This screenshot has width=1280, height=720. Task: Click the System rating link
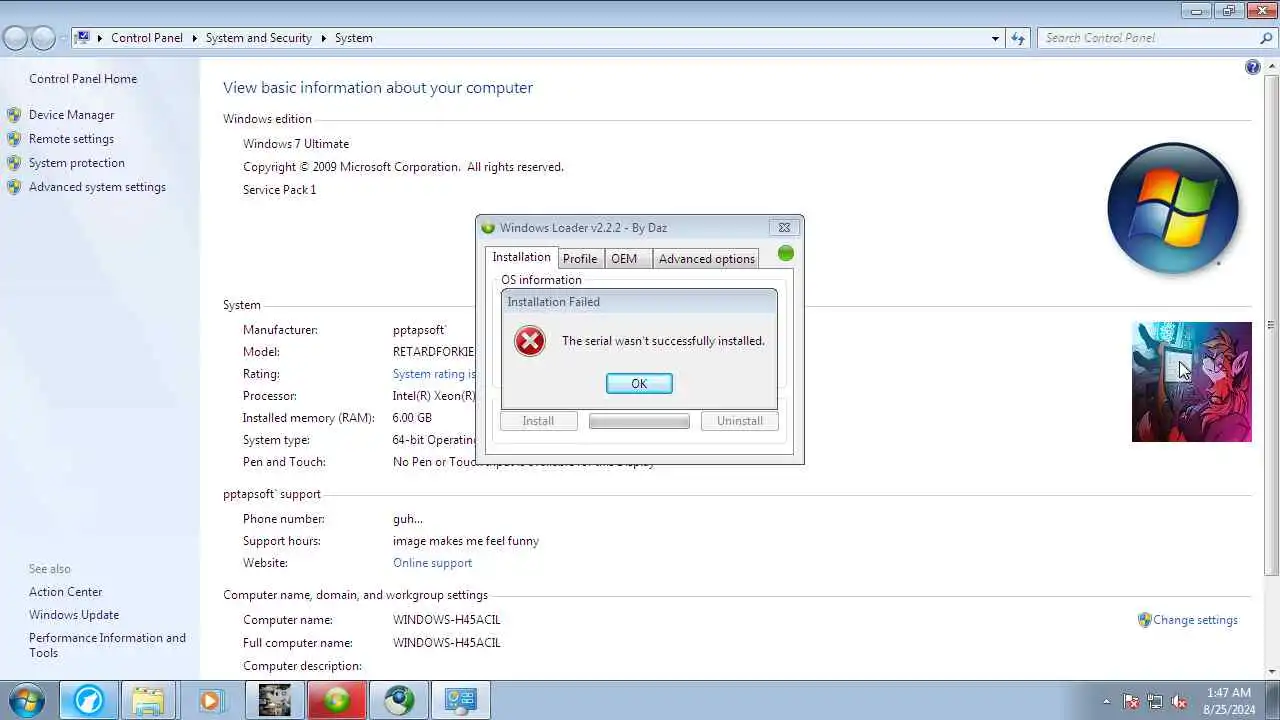pyautogui.click(x=434, y=374)
